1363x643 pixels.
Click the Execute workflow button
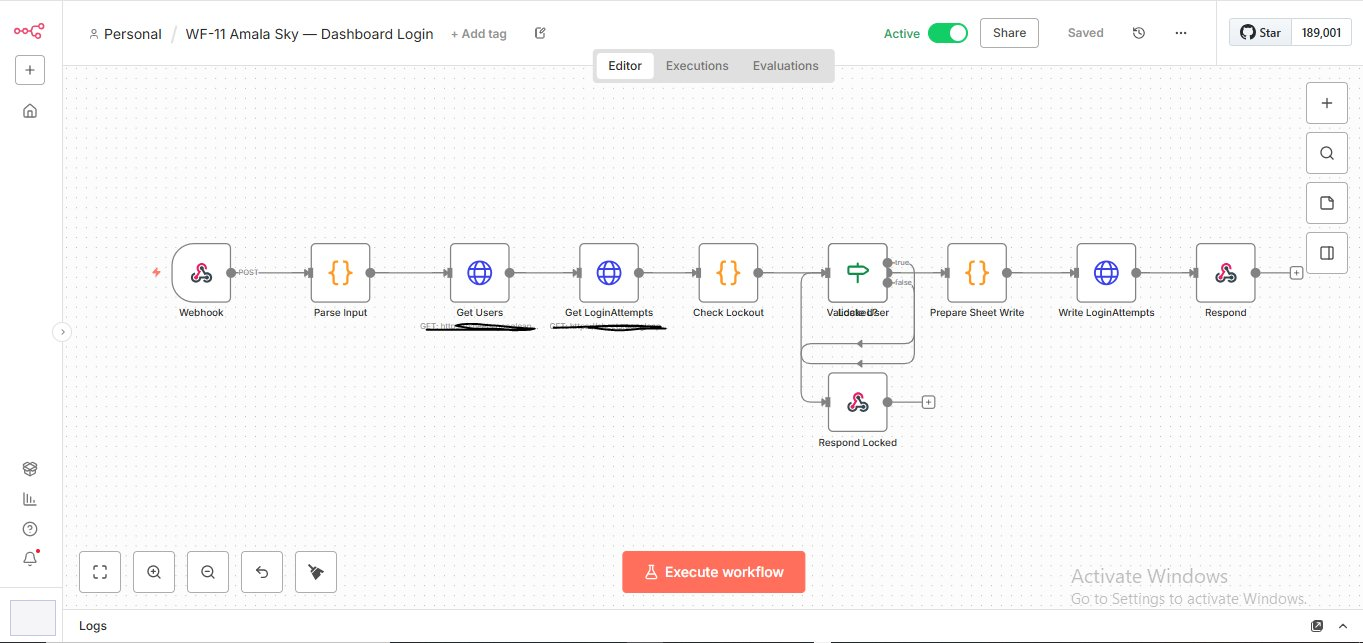(x=713, y=572)
